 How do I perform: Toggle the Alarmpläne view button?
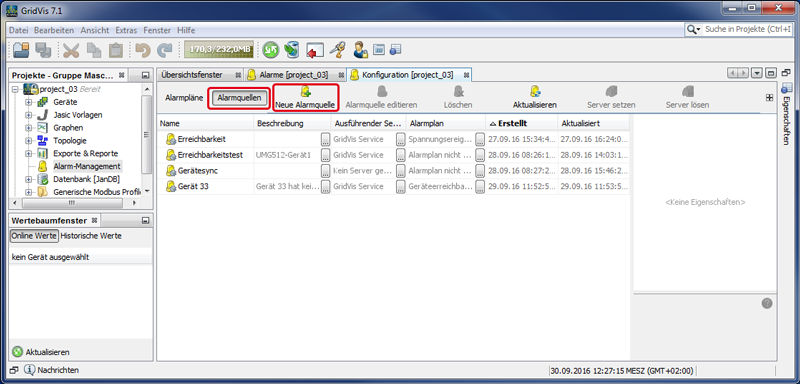pyautogui.click(x=184, y=97)
